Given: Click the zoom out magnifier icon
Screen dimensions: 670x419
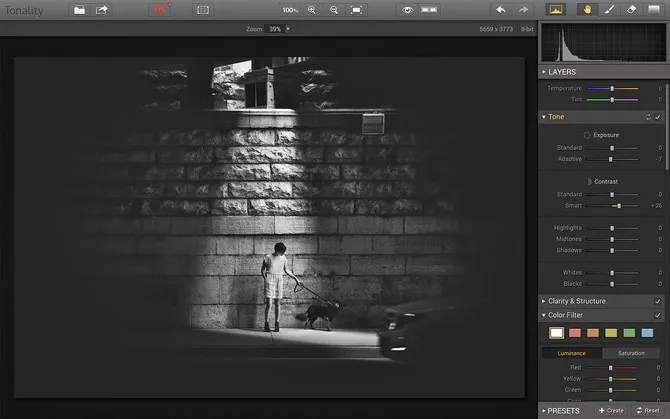Looking at the screenshot, I should [x=334, y=9].
